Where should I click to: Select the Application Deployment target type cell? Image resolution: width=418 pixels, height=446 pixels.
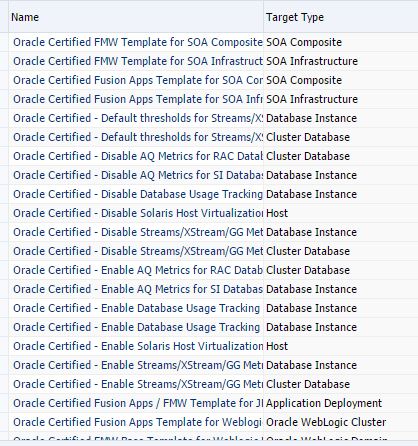click(324, 403)
